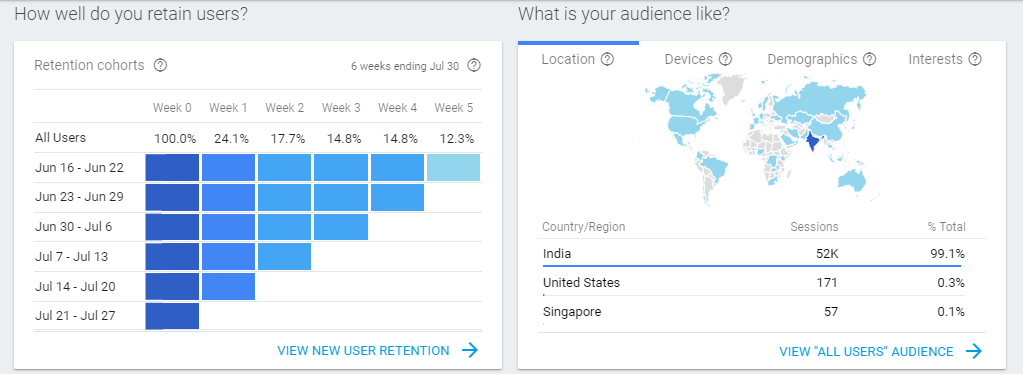This screenshot has width=1023, height=374.
Task: Click Week 0 cell for Jun 16 - Jun 22
Action: click(x=172, y=168)
